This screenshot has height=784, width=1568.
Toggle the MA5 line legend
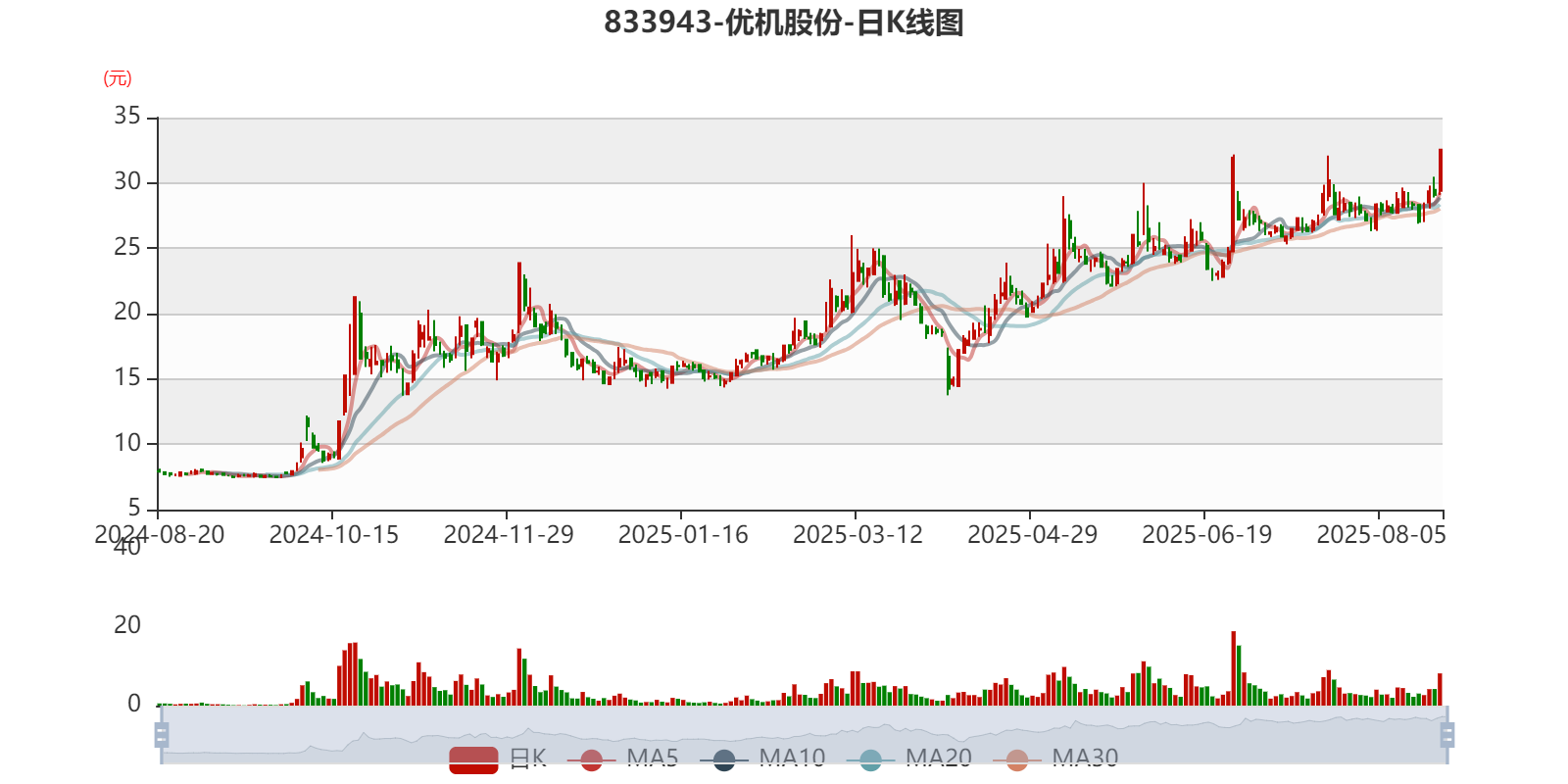[622, 759]
